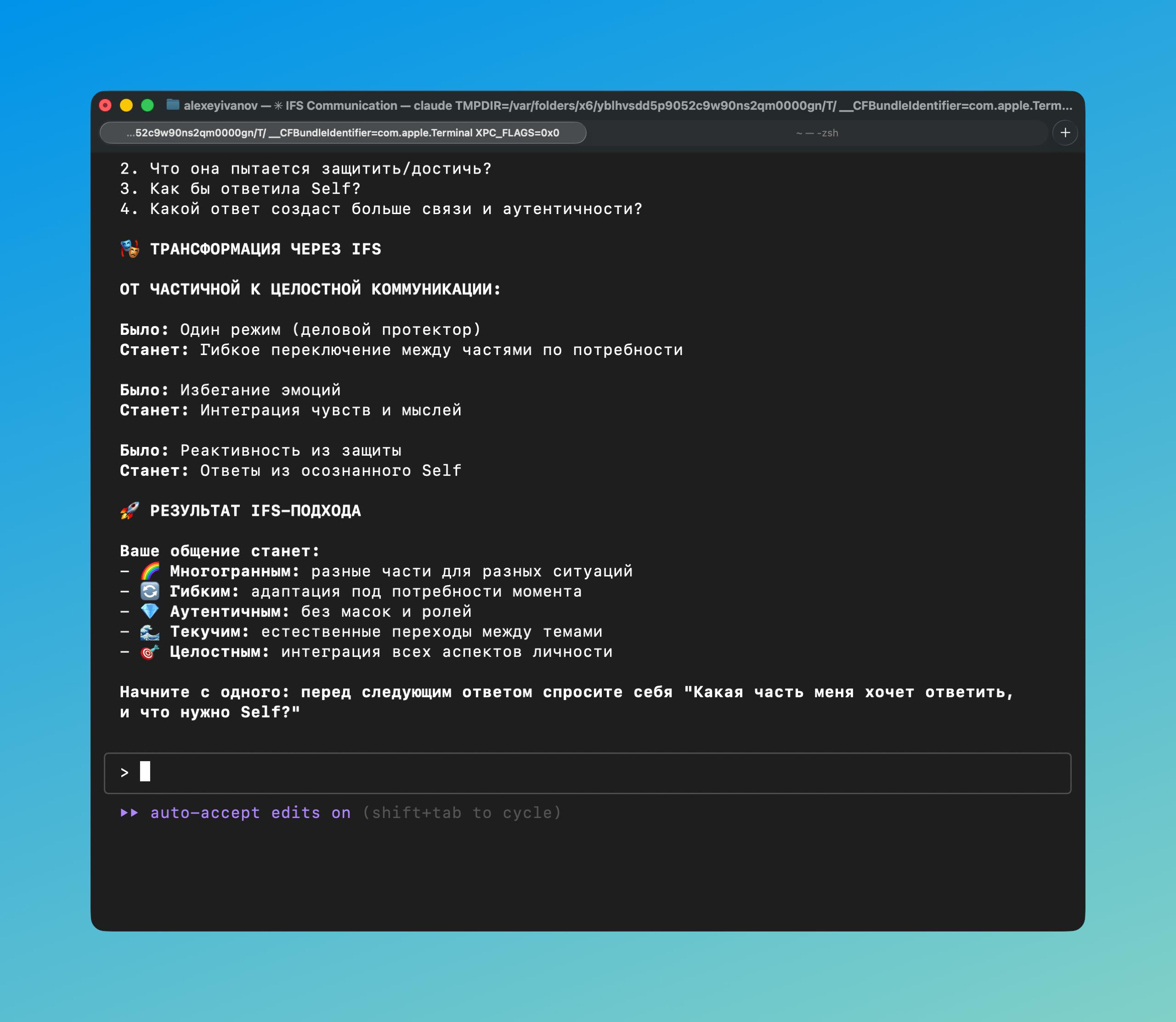Click the rainbow emoji next to Многогранным

(x=150, y=571)
